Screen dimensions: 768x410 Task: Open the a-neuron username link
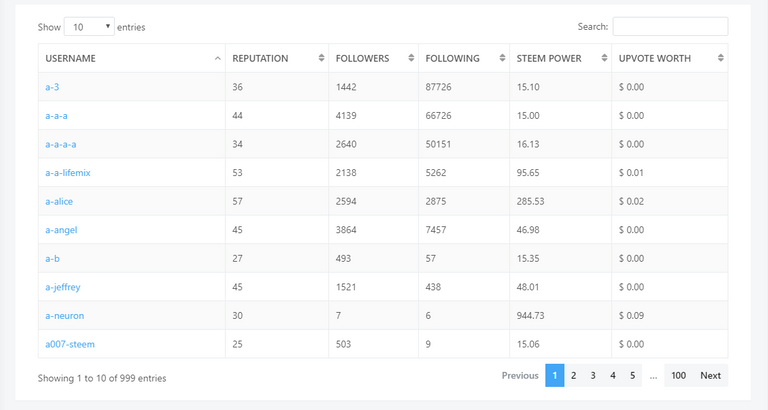pos(65,316)
